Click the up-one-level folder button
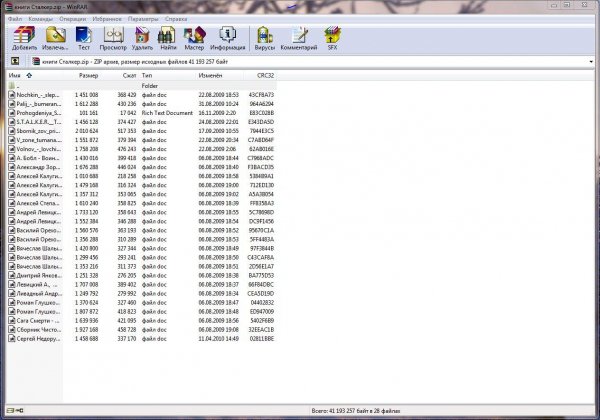The image size is (600, 420). [15, 61]
